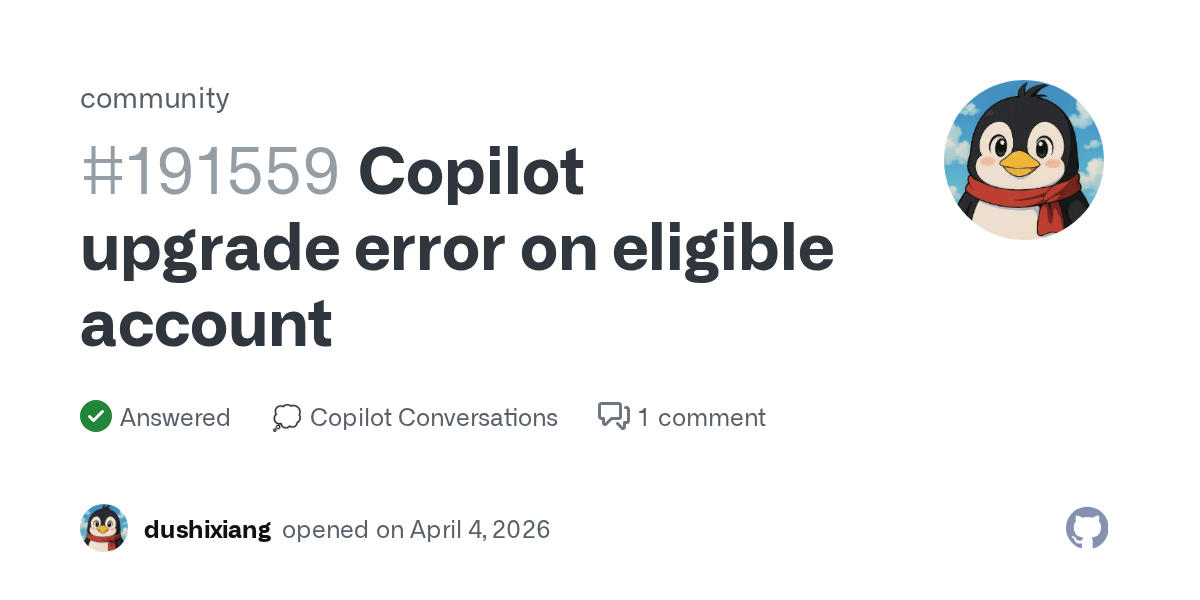Click the Answered status label

point(175,417)
